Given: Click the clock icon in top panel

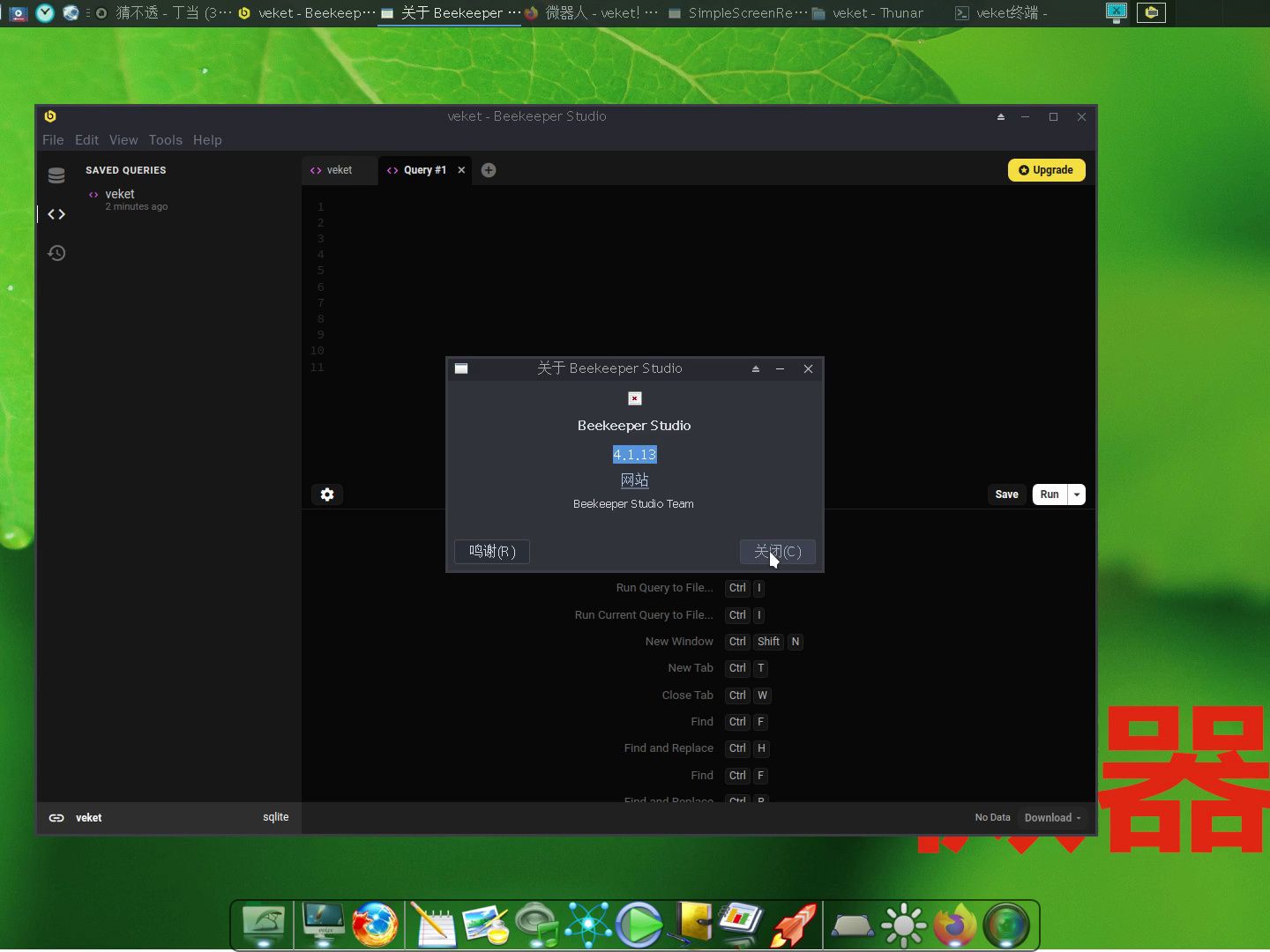Looking at the screenshot, I should coord(45,12).
